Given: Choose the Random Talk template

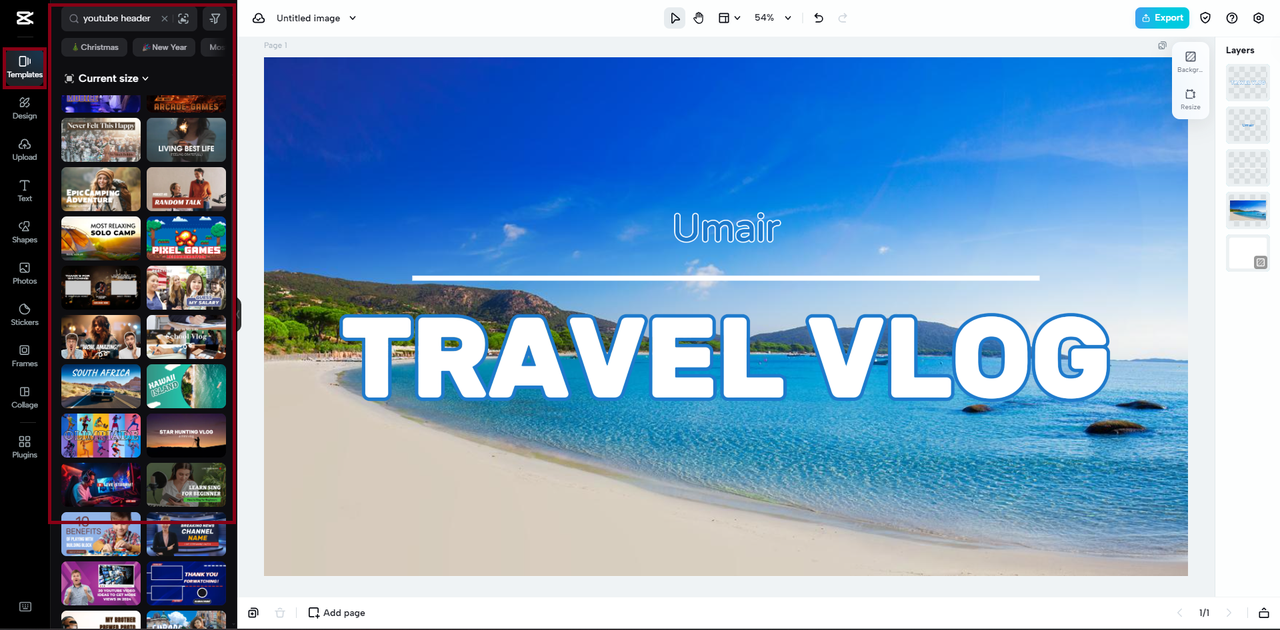Looking at the screenshot, I should tap(186, 189).
